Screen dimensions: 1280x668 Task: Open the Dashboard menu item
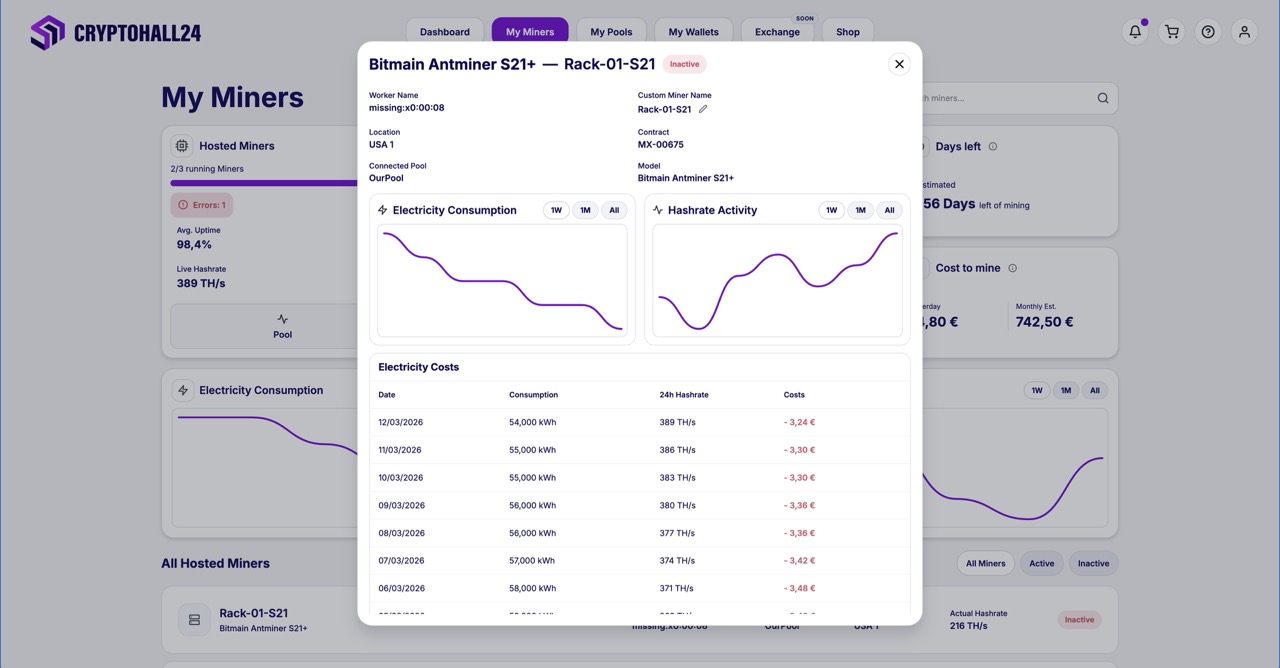pos(444,31)
